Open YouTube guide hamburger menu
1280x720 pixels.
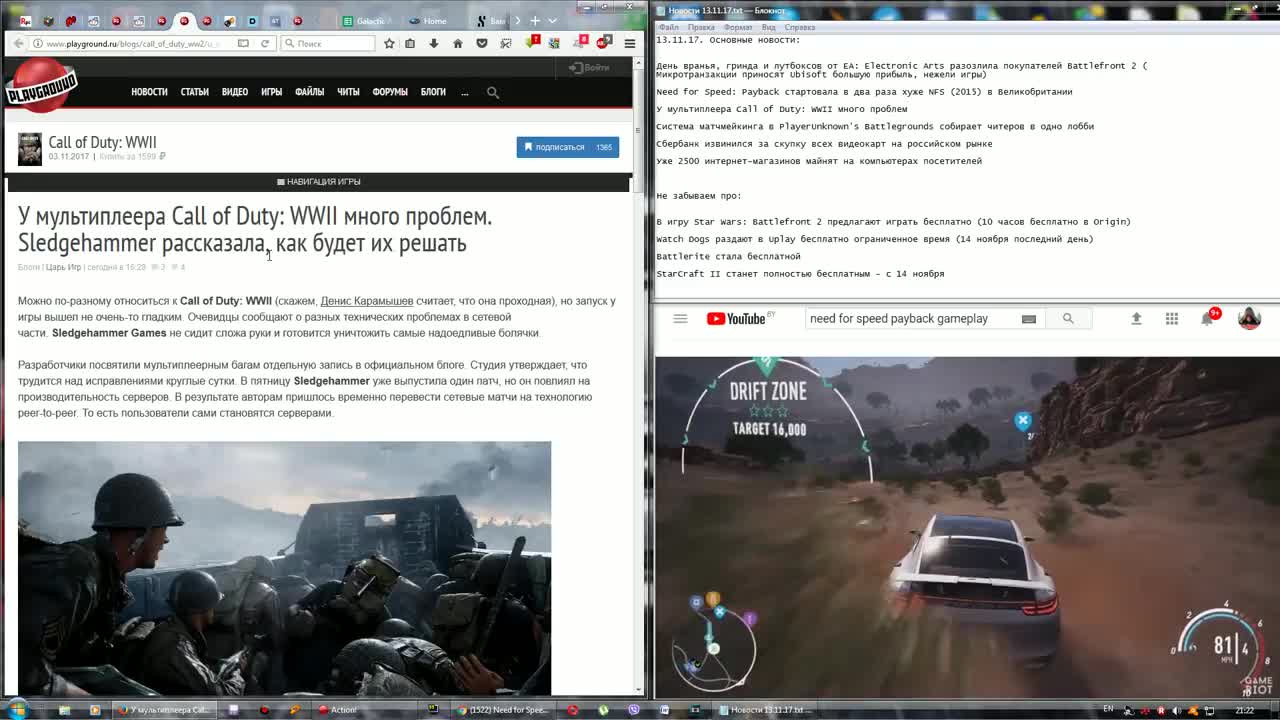pos(680,319)
